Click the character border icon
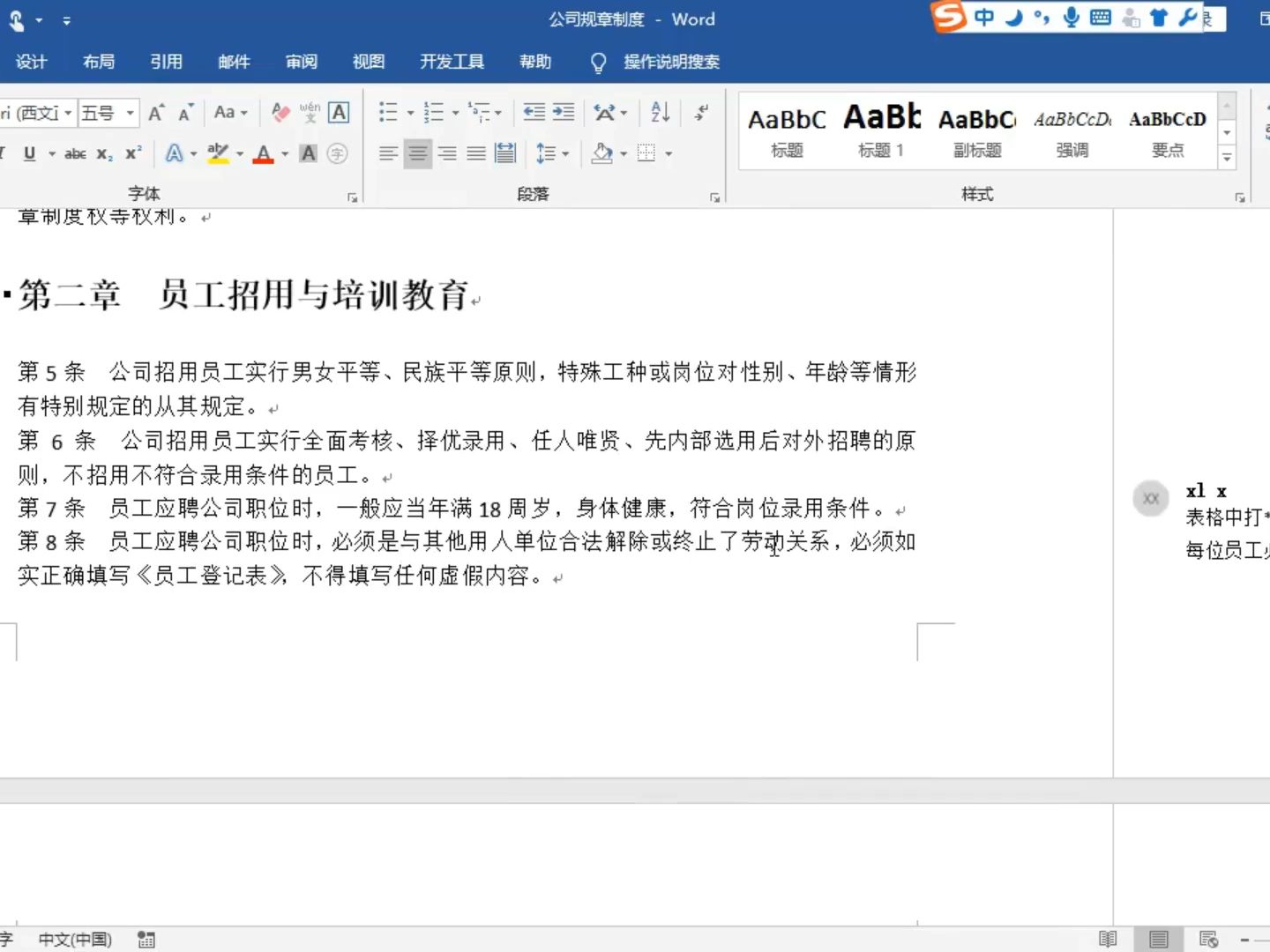The image size is (1270, 952). tap(340, 113)
